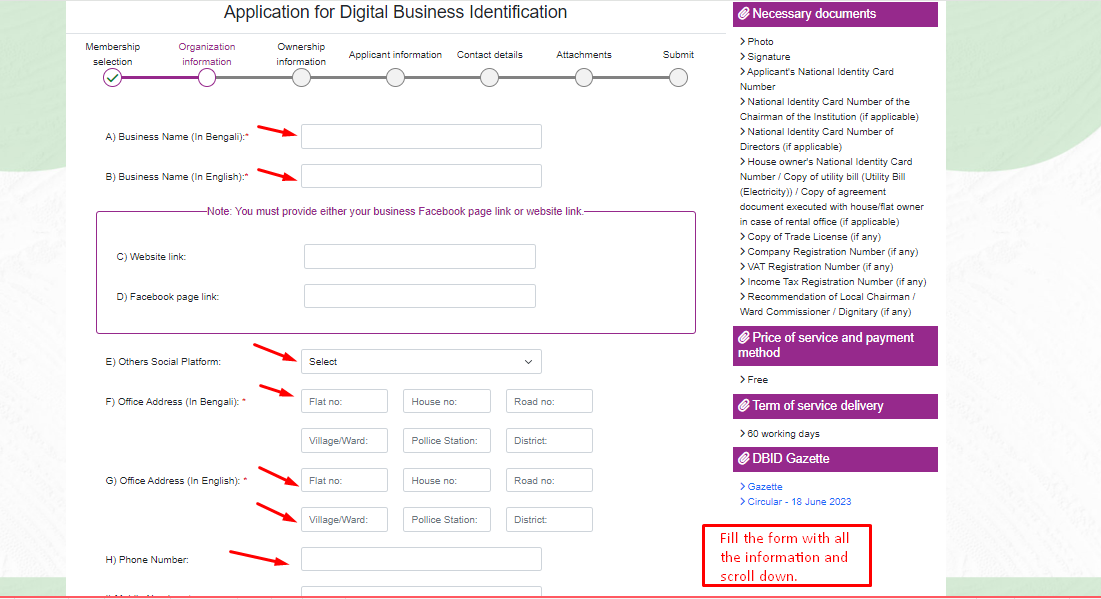Click the Submit step circle
The height and width of the screenshot is (599, 1101).
tap(678, 78)
